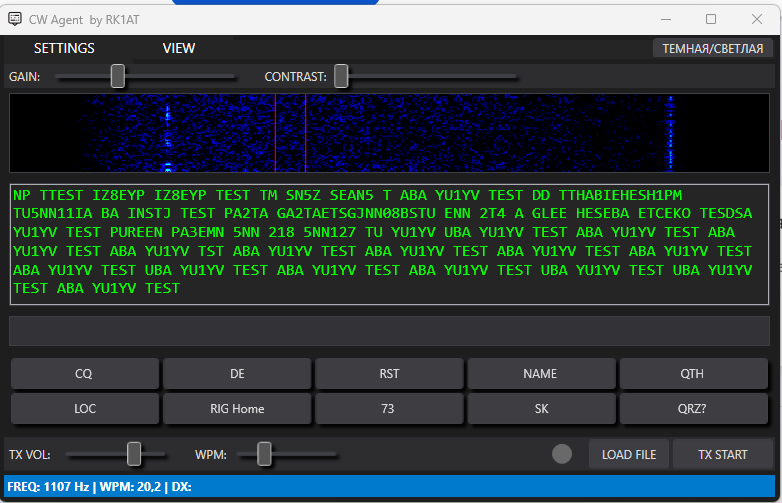Toggle dark/light theme with ТЕМНАЯ/СВЕТЛАЯ button
The image size is (782, 503).
(x=712, y=48)
